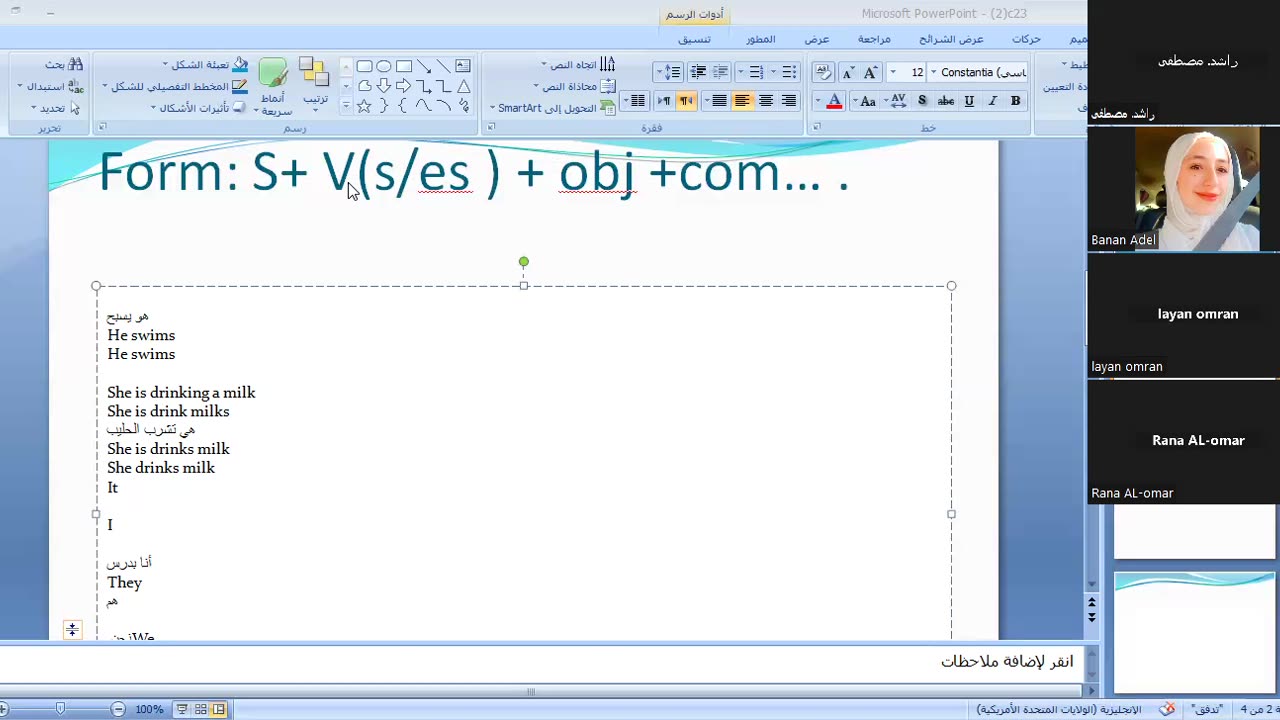
Task: Open عرض View ribbon tab
Action: [817, 39]
